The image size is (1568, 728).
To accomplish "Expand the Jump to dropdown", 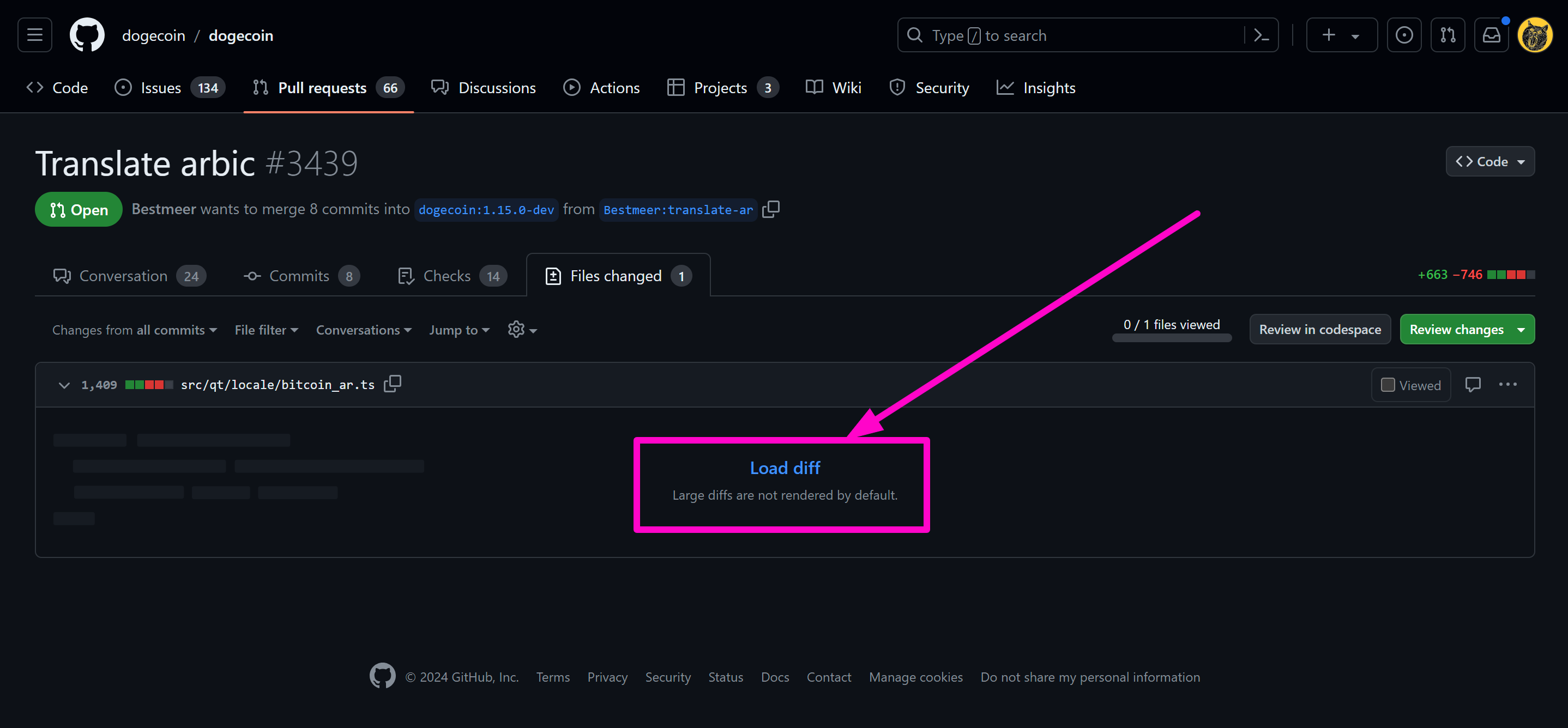I will click(x=459, y=329).
